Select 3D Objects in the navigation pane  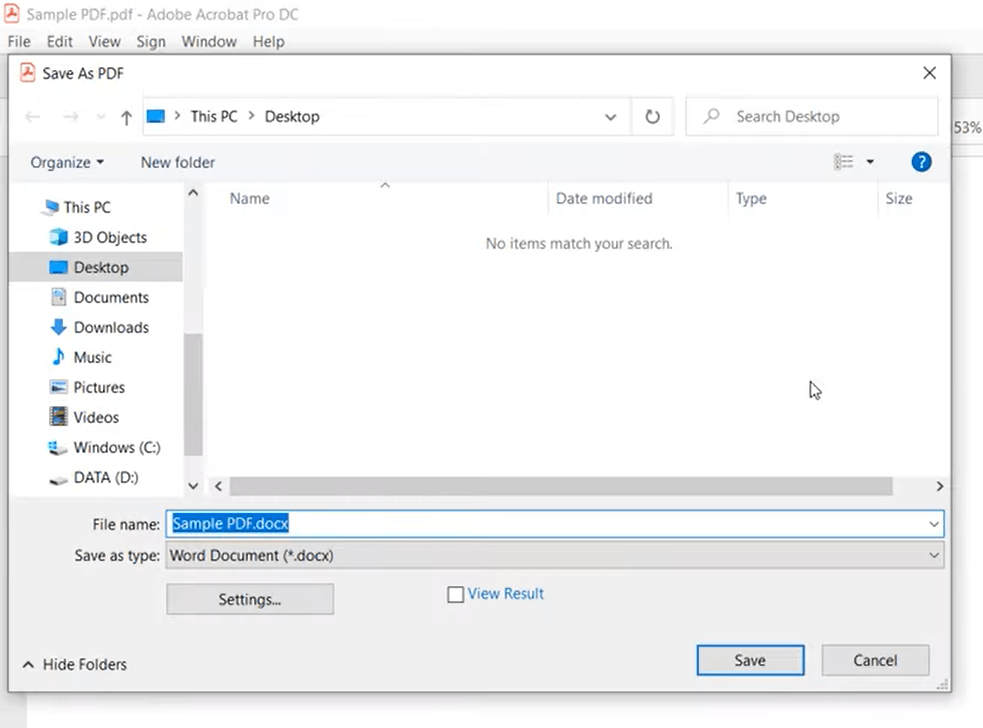(x=105, y=237)
